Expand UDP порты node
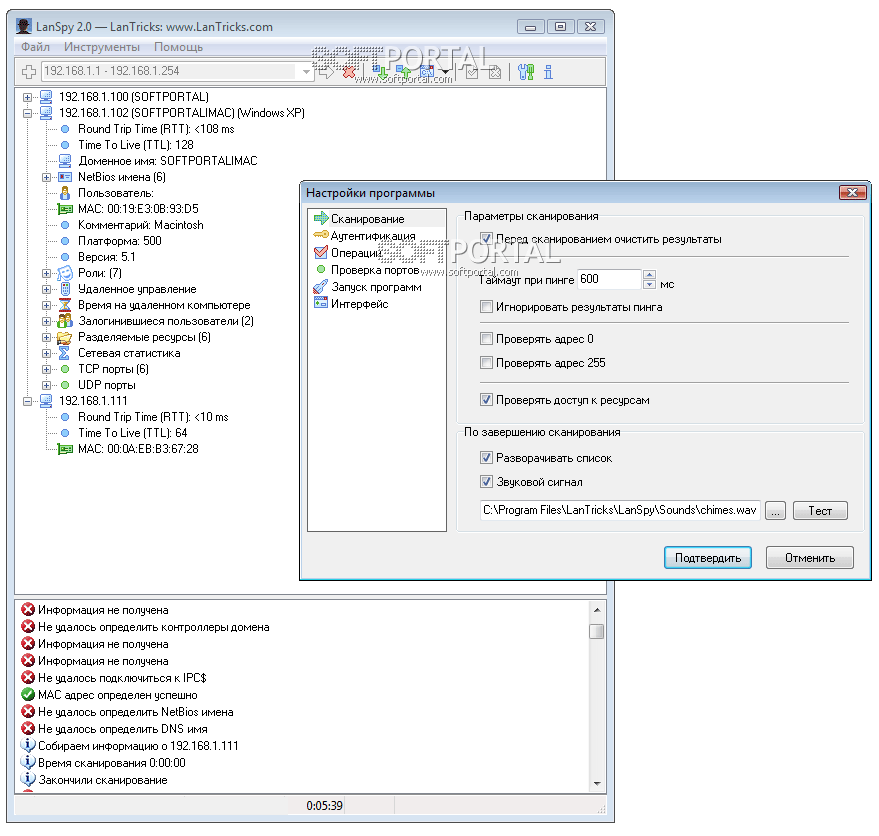Image resolution: width=879 pixels, height=836 pixels. 47,385
